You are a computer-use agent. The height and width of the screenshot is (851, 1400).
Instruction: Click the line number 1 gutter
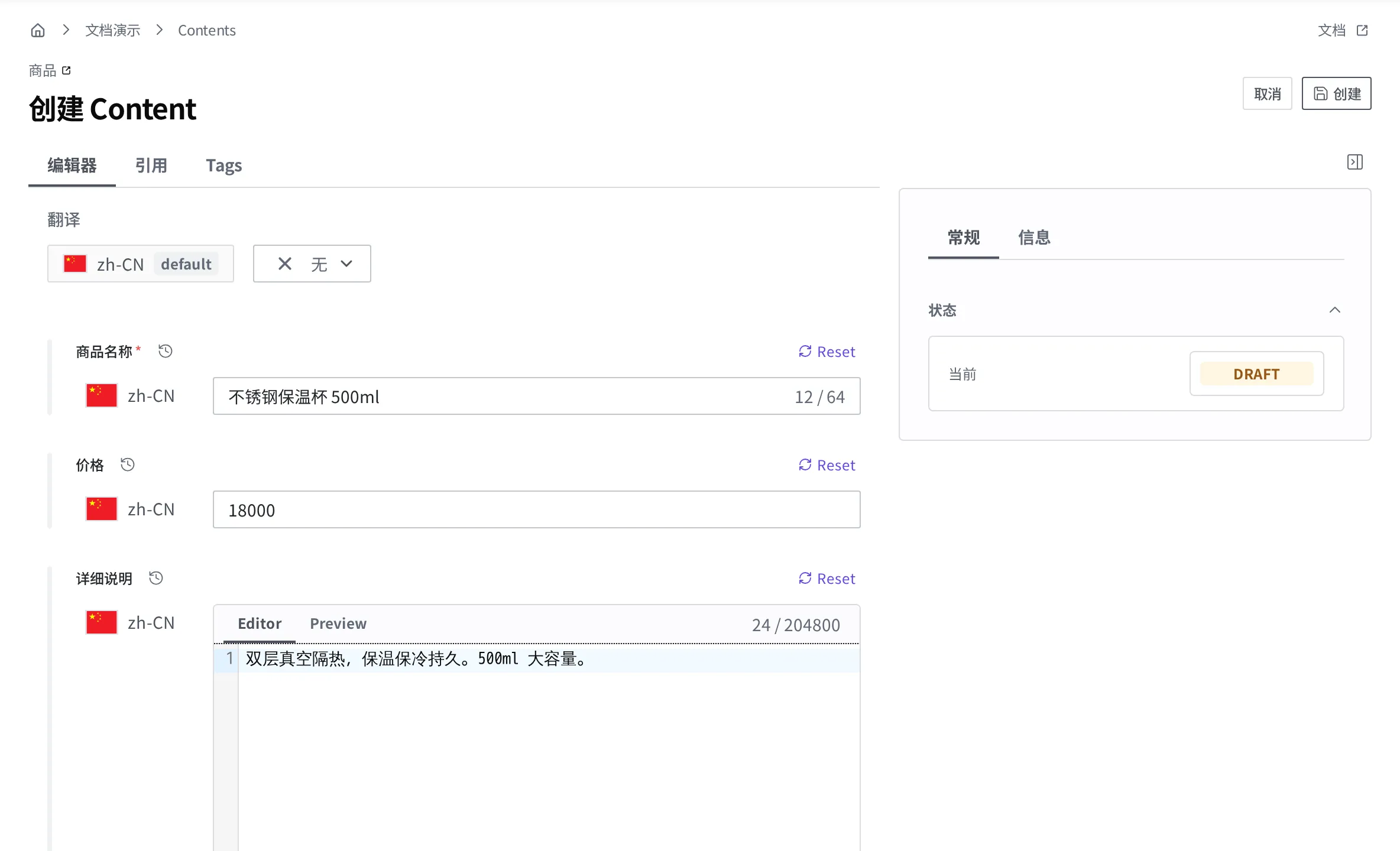coord(230,658)
